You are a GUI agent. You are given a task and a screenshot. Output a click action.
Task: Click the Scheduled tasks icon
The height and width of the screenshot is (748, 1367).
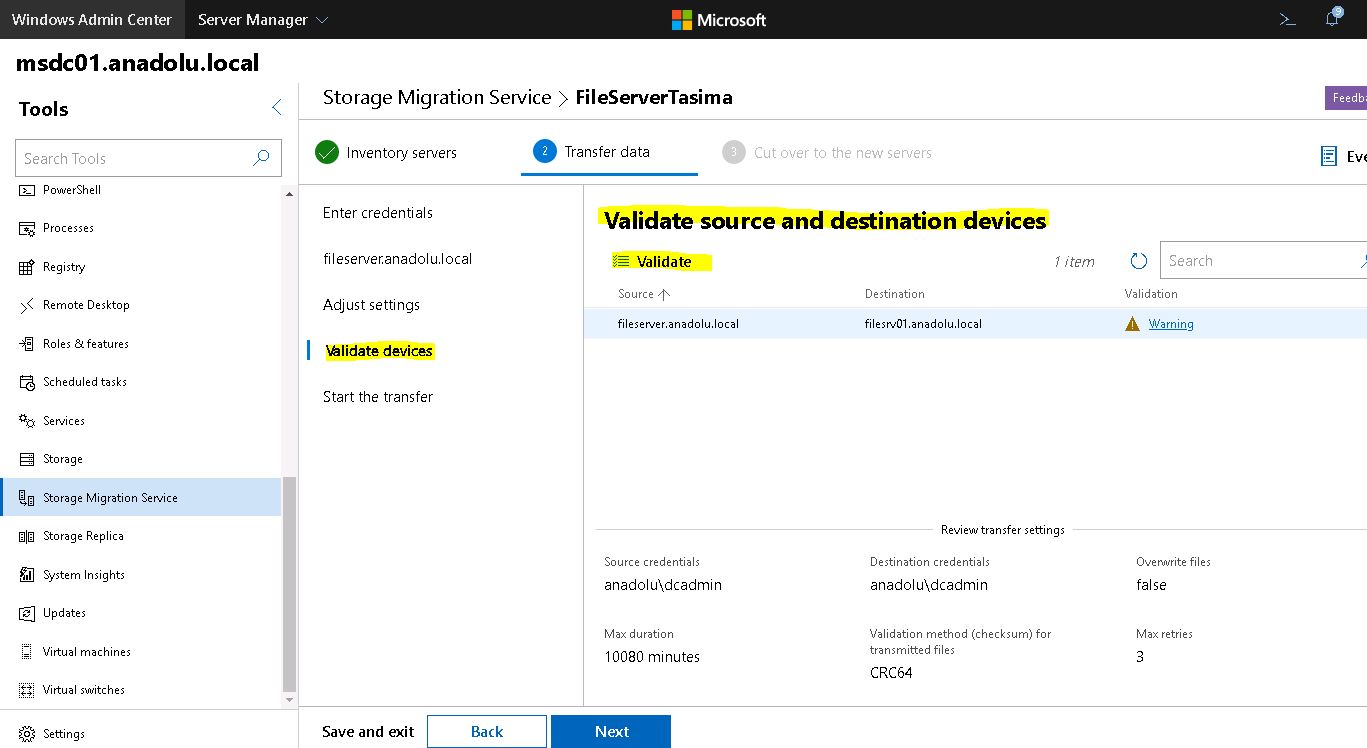click(26, 382)
